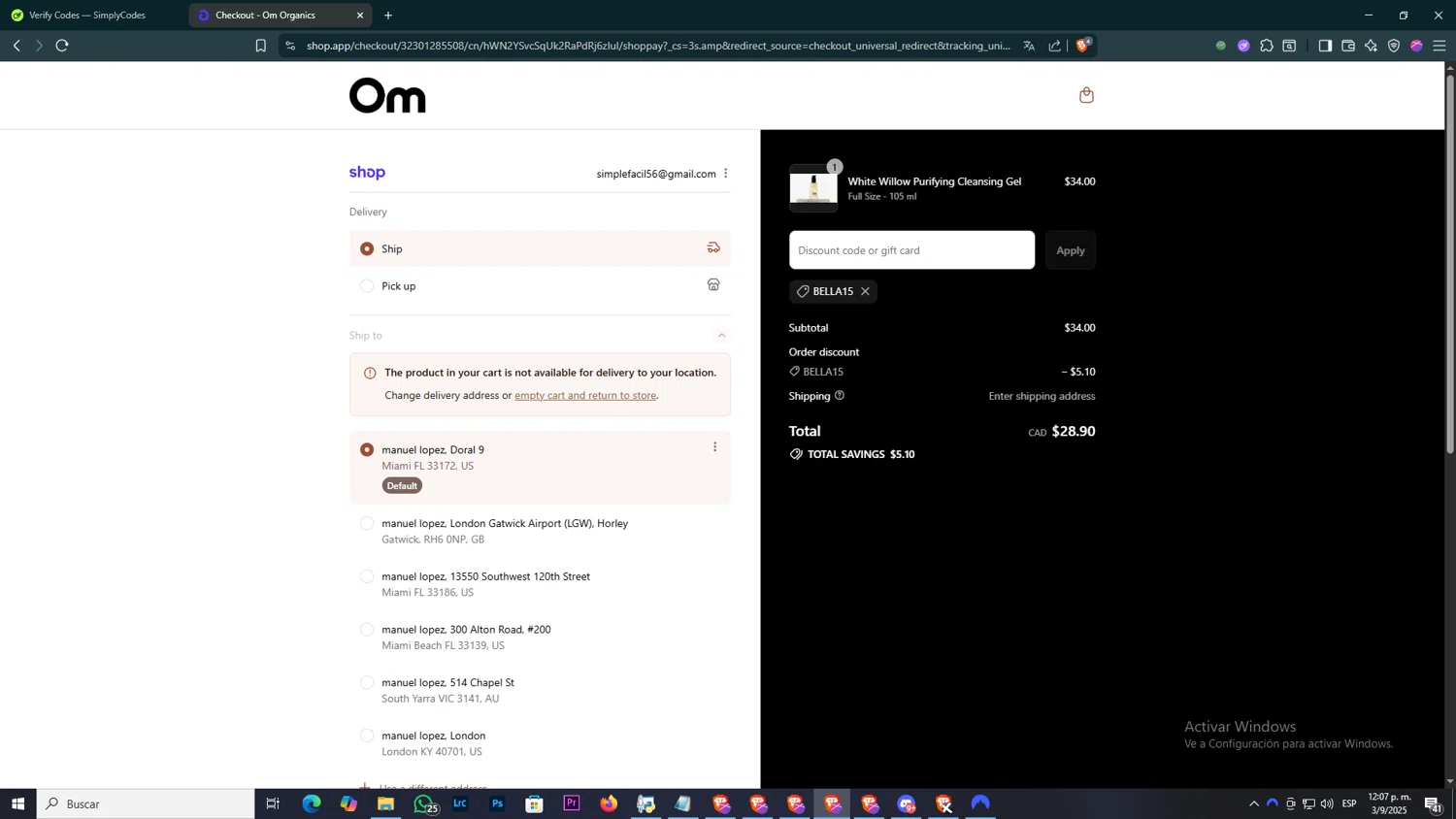Open the Windows Start menu

[17, 803]
